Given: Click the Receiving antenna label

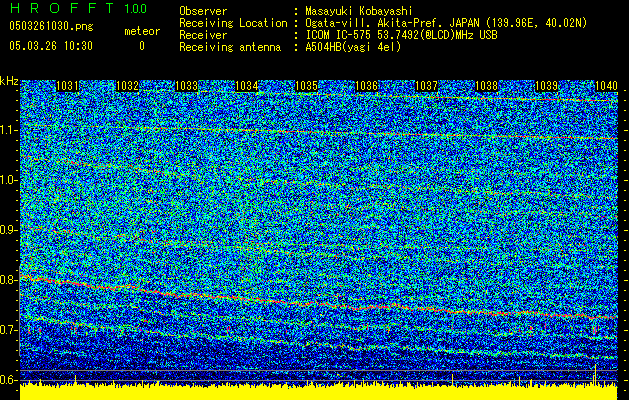Looking at the screenshot, I should click(x=230, y=47).
